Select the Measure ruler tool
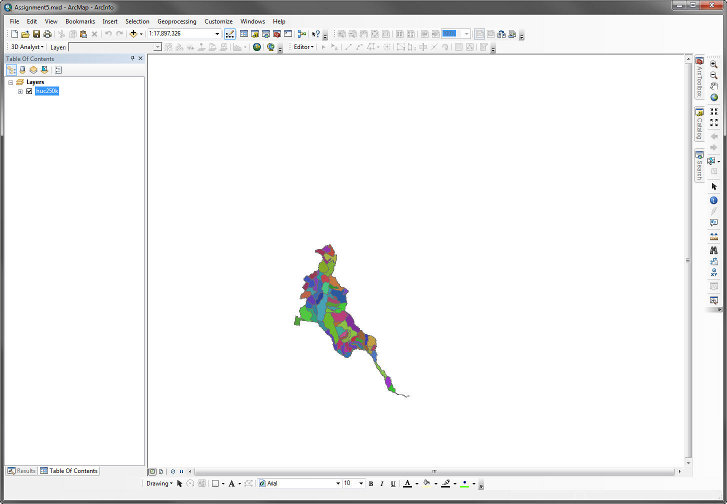This screenshot has width=727, height=504. tap(714, 236)
